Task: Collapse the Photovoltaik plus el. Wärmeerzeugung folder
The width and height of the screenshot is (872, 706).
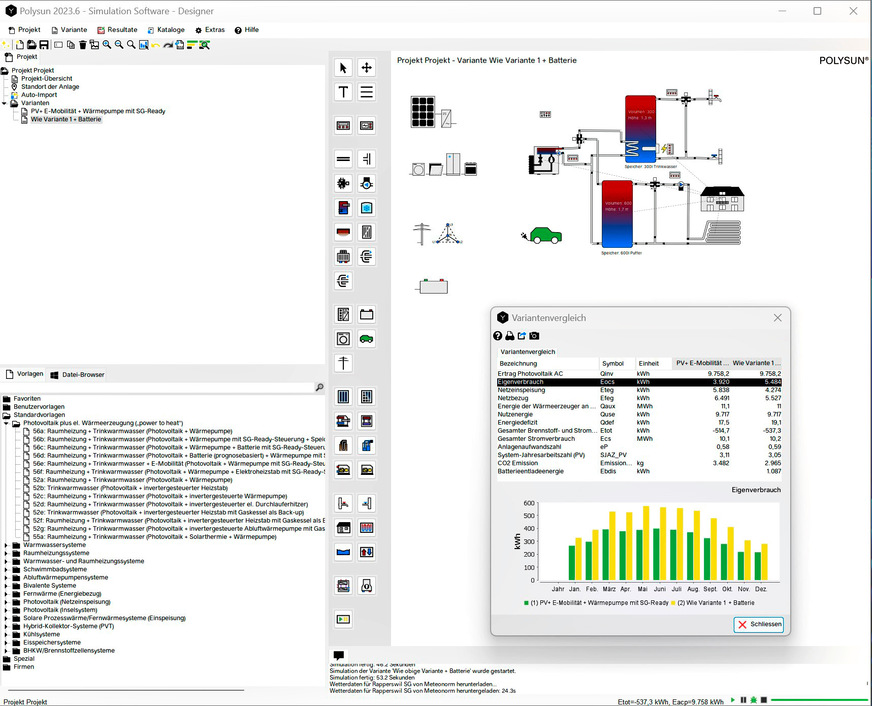Action: coord(5,423)
